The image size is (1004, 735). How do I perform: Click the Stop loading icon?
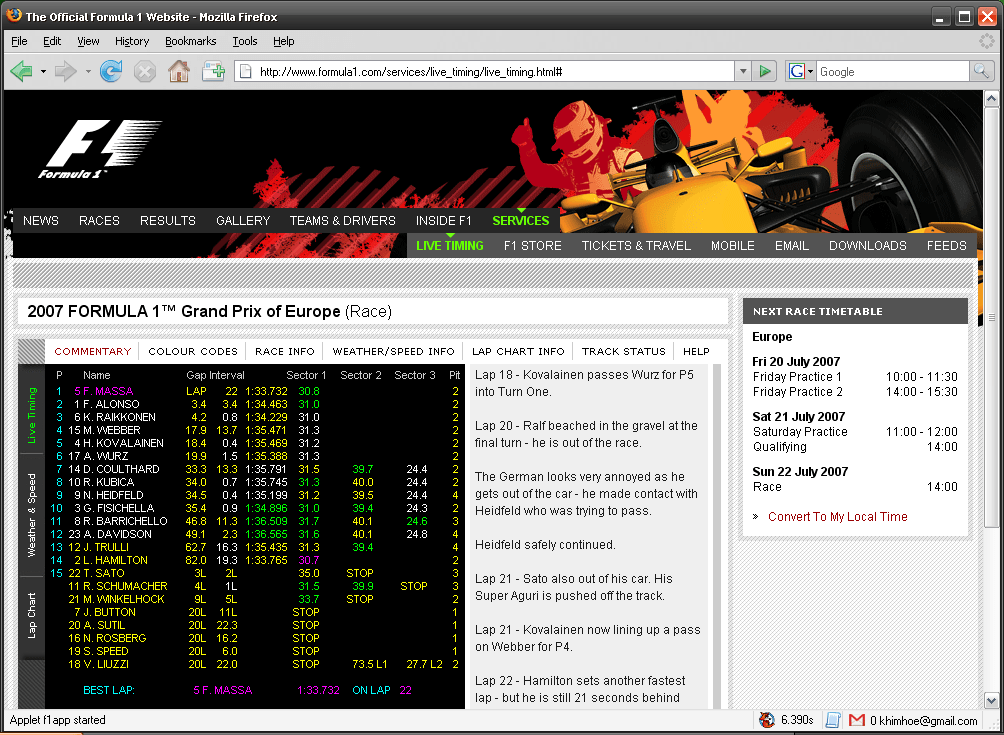click(143, 71)
